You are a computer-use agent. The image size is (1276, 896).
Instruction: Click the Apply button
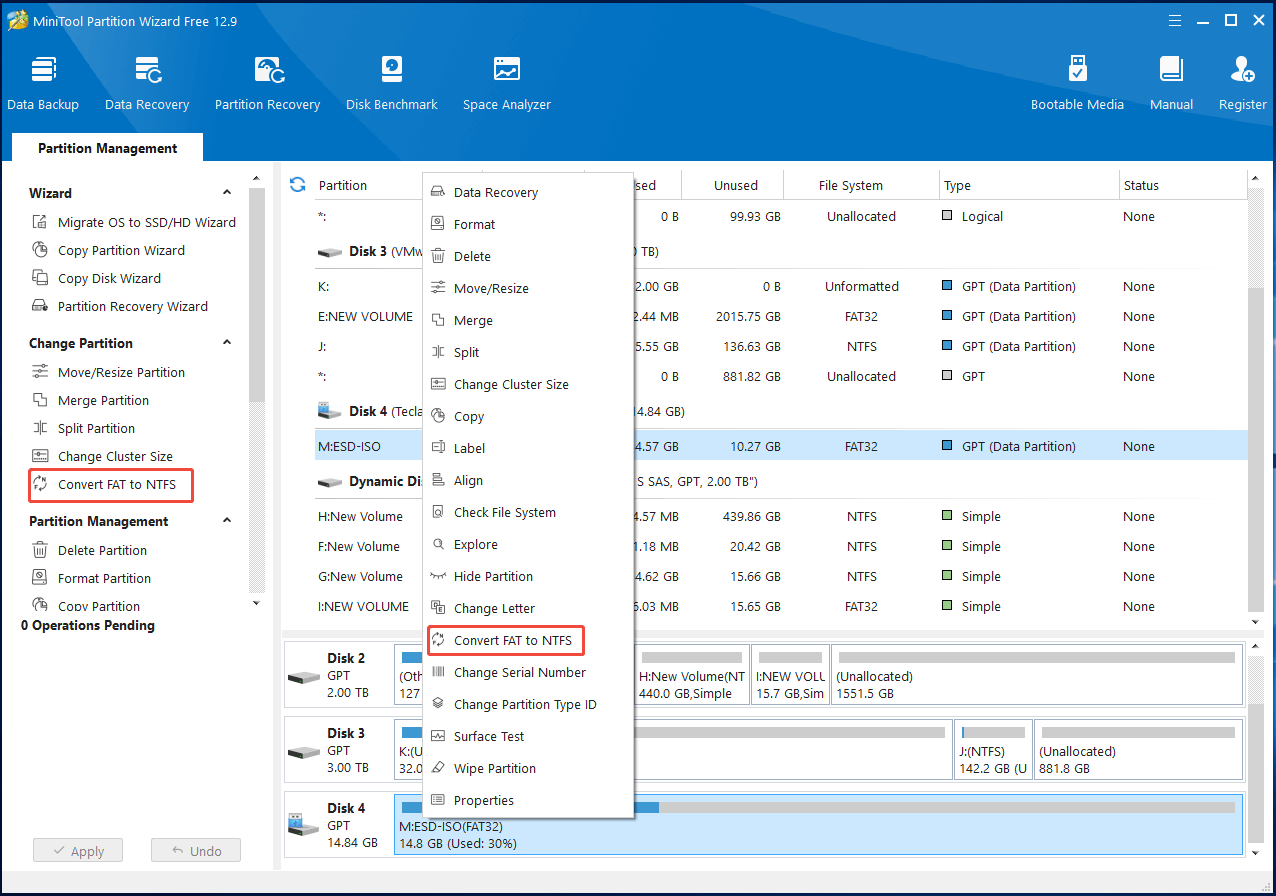click(77, 851)
